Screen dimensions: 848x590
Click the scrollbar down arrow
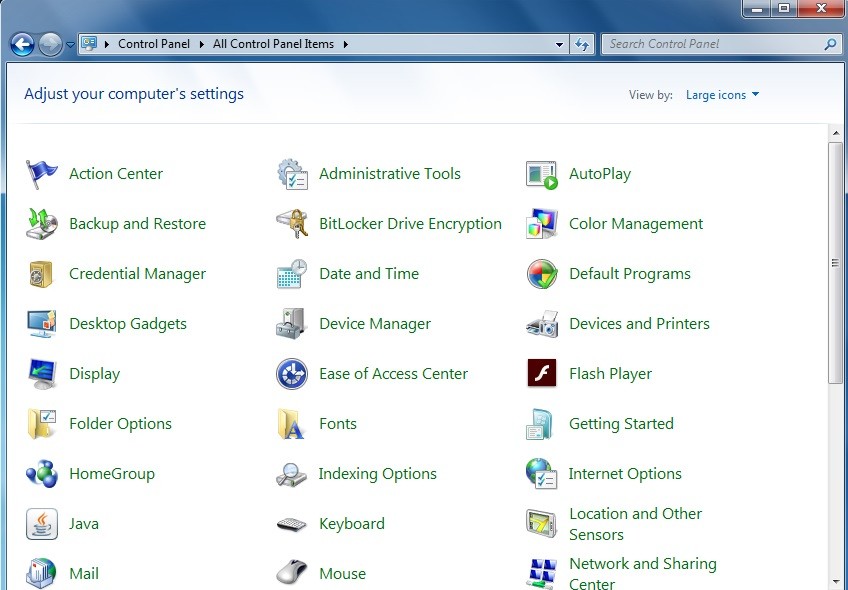point(836,581)
